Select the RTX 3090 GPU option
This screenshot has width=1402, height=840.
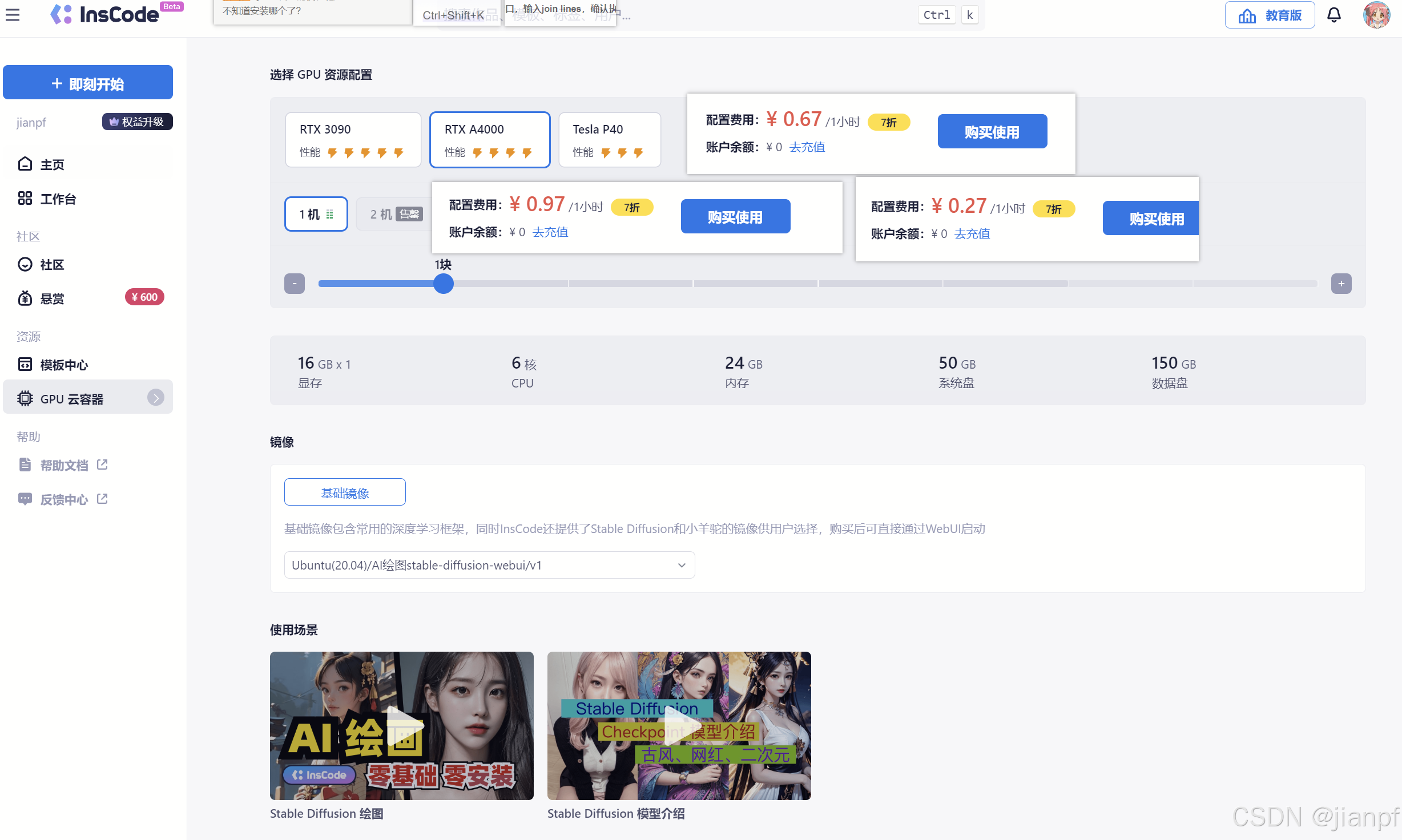tap(353, 140)
